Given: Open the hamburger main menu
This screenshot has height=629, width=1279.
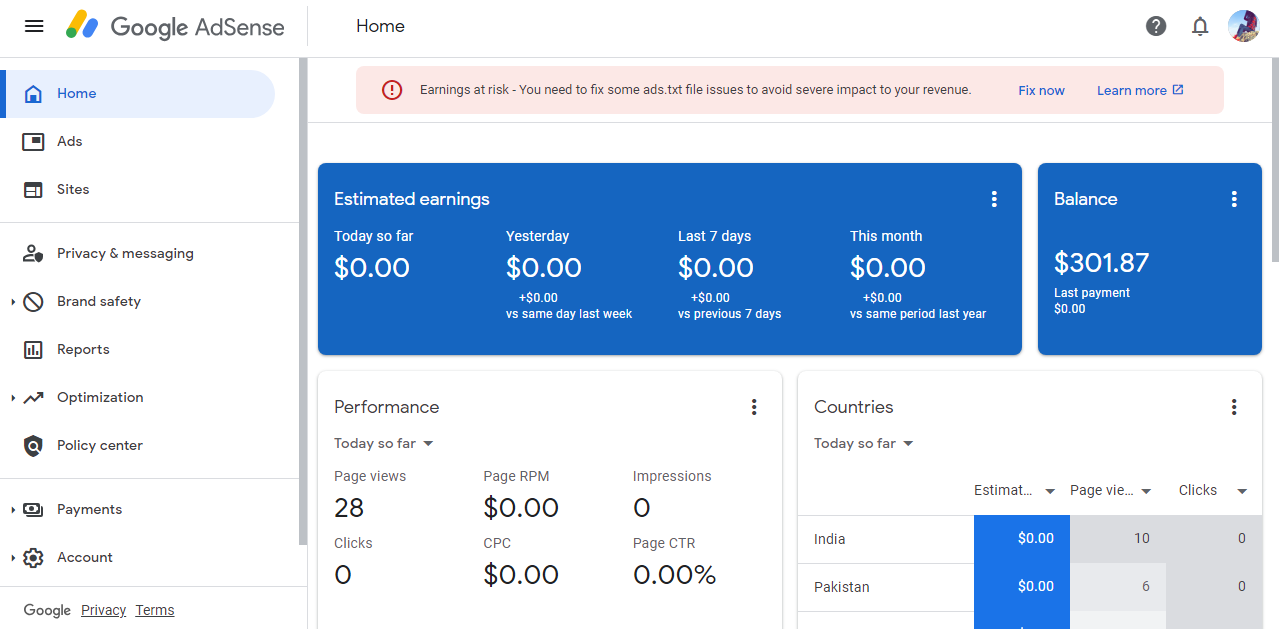Looking at the screenshot, I should tap(34, 26).
